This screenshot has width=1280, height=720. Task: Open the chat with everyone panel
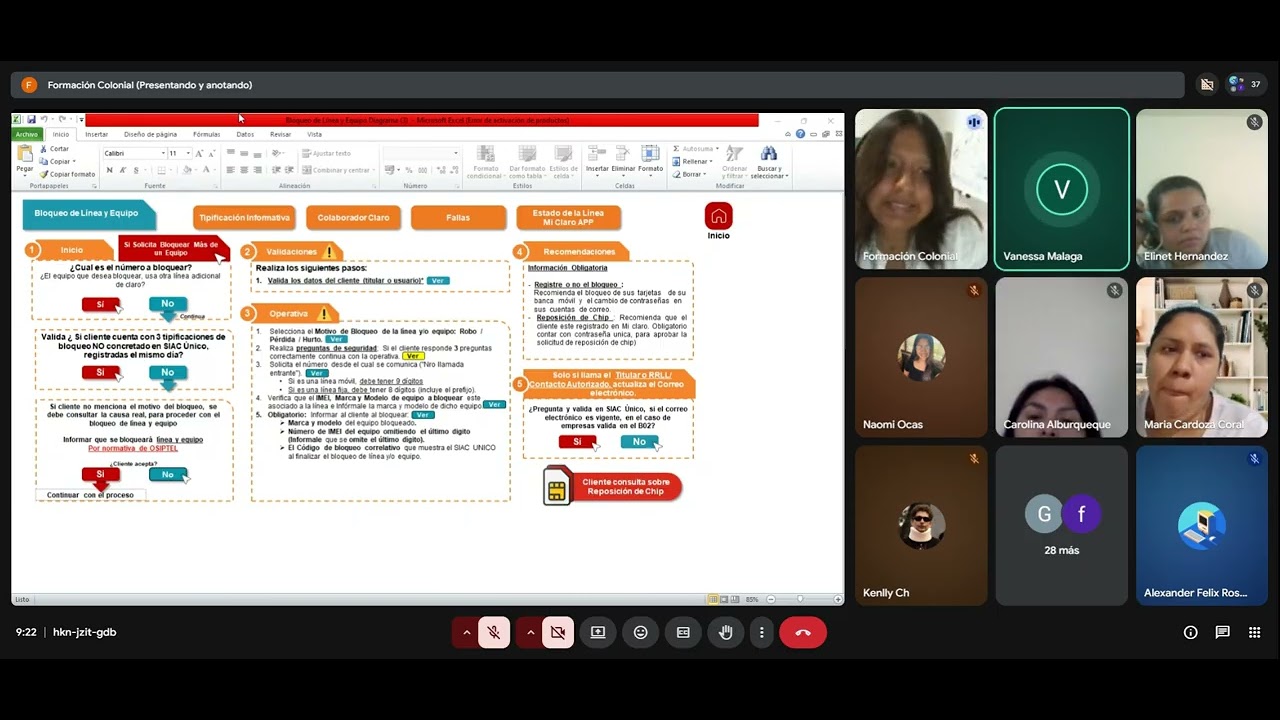[x=1222, y=632]
